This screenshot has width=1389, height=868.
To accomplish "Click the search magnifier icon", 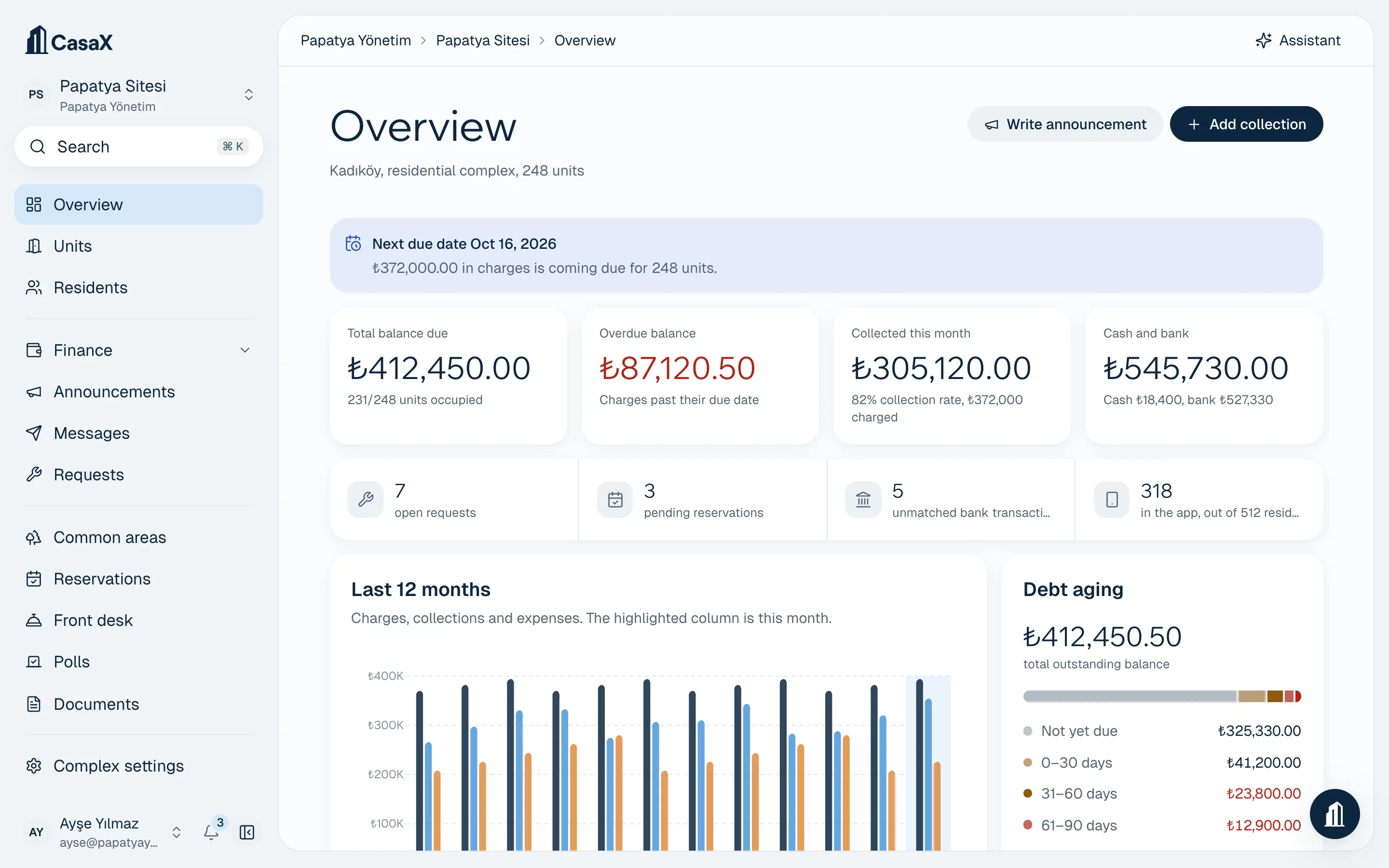I will [x=38, y=147].
